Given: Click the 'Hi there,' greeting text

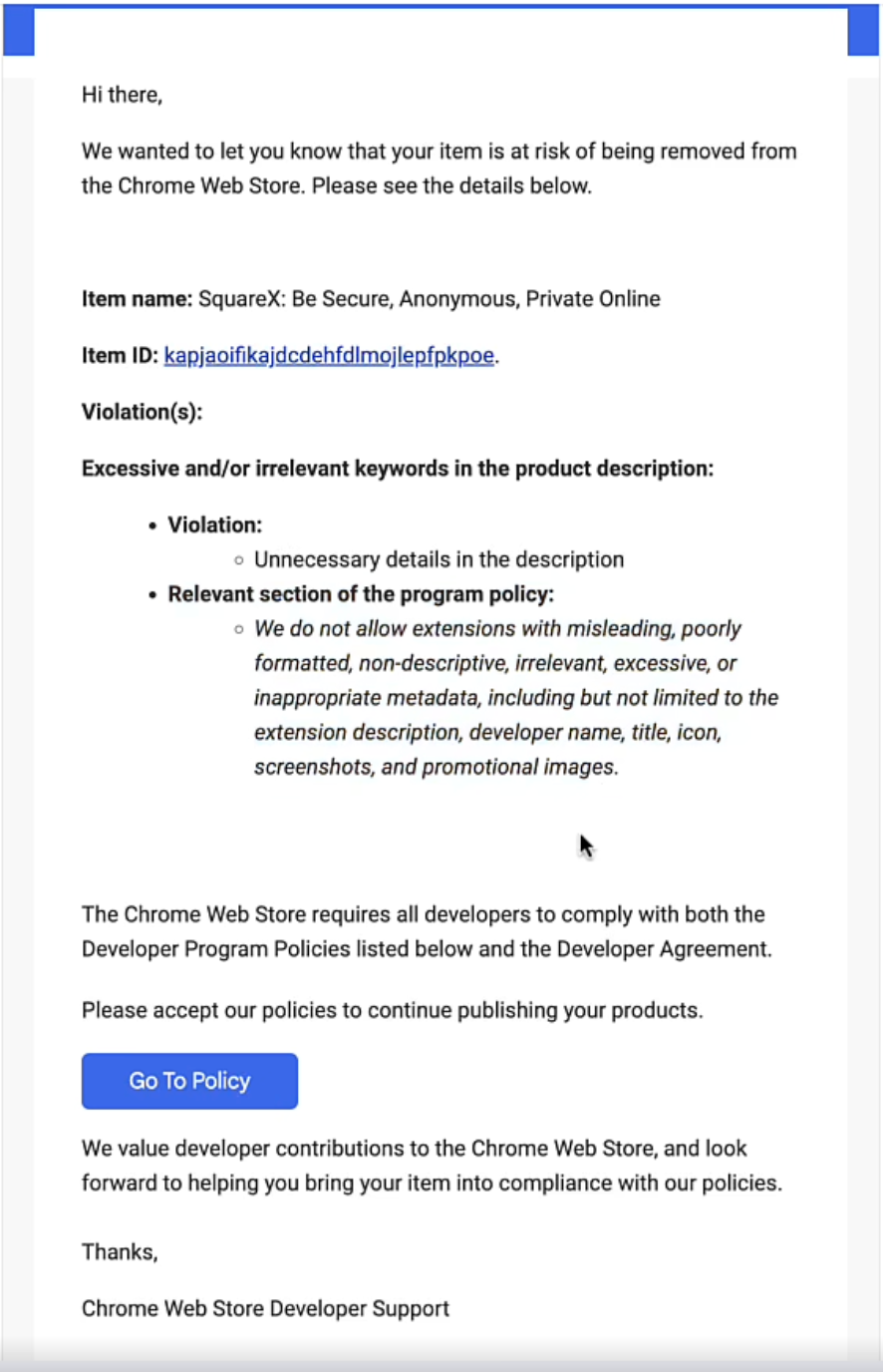Looking at the screenshot, I should coord(122,95).
